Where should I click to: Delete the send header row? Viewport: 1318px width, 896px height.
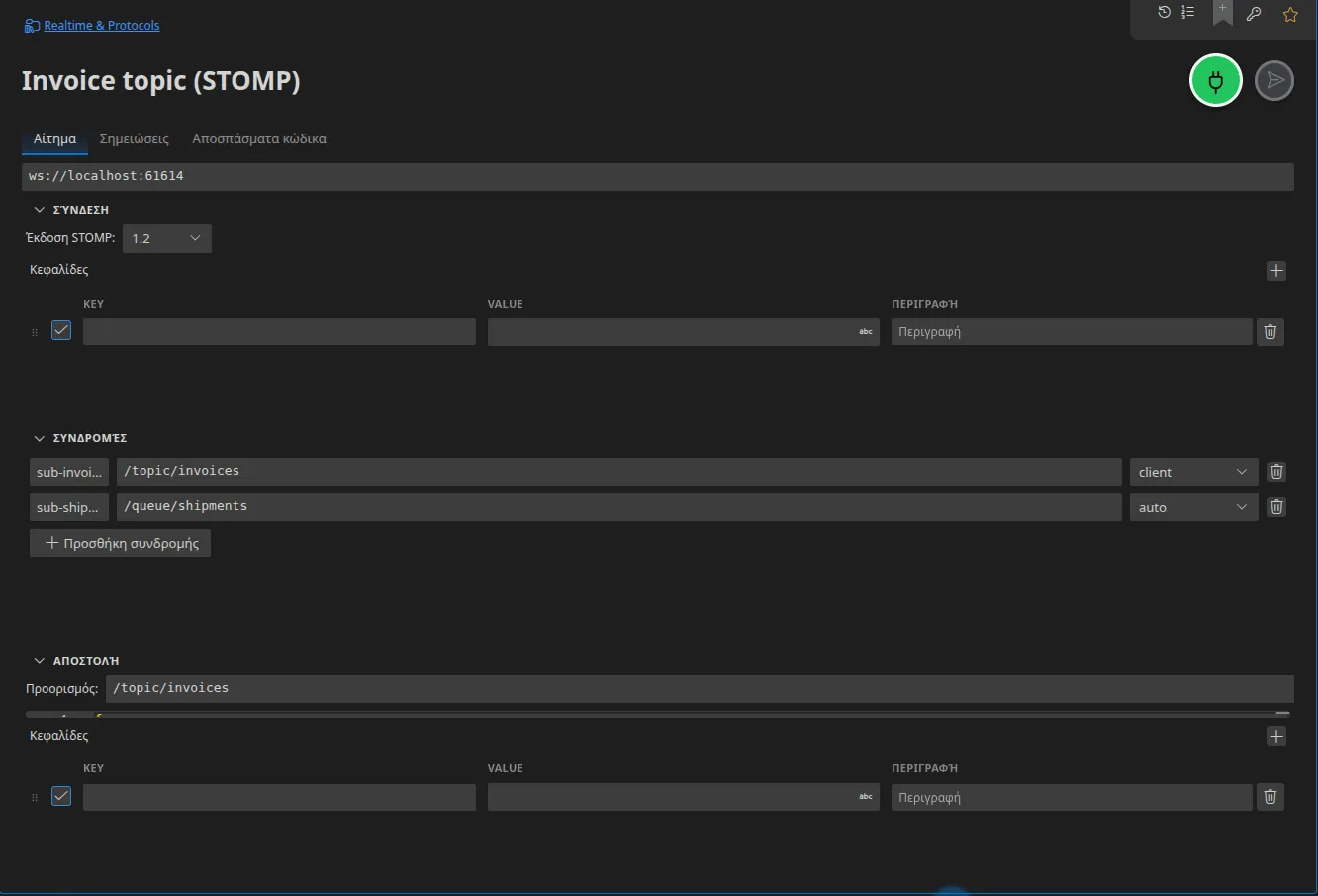point(1271,797)
